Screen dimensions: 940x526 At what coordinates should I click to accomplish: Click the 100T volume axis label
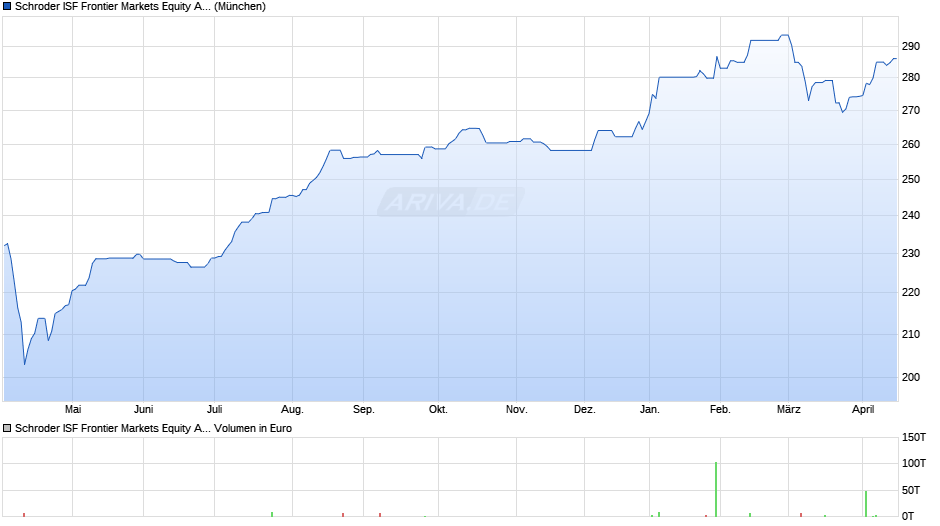tap(914, 464)
